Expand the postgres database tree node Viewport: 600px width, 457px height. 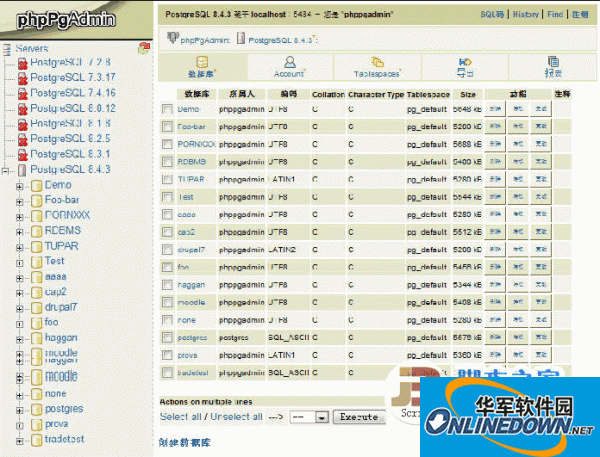coord(20,410)
